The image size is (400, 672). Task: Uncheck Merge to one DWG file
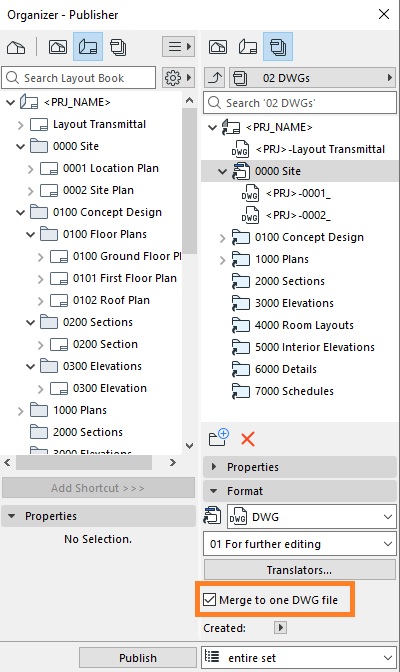(209, 599)
